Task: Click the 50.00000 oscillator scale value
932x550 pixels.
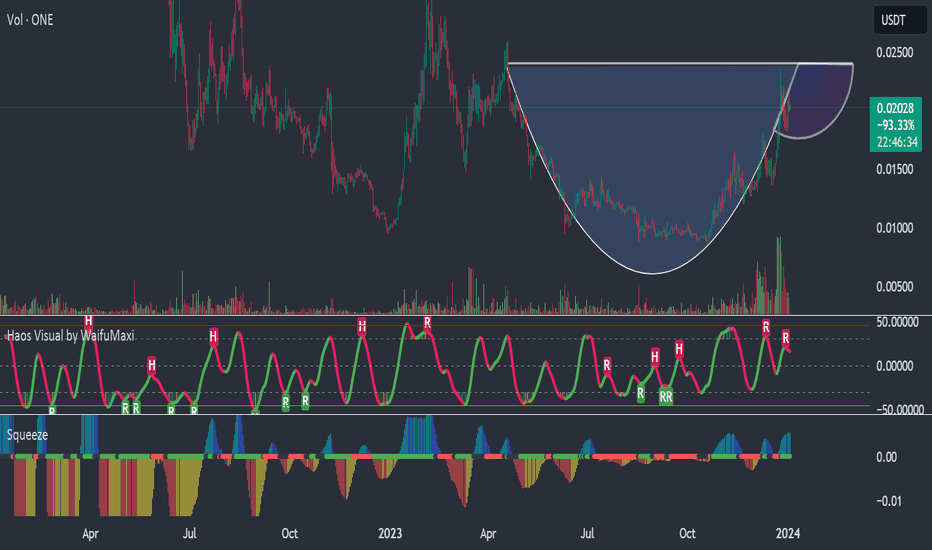Action: [x=897, y=322]
